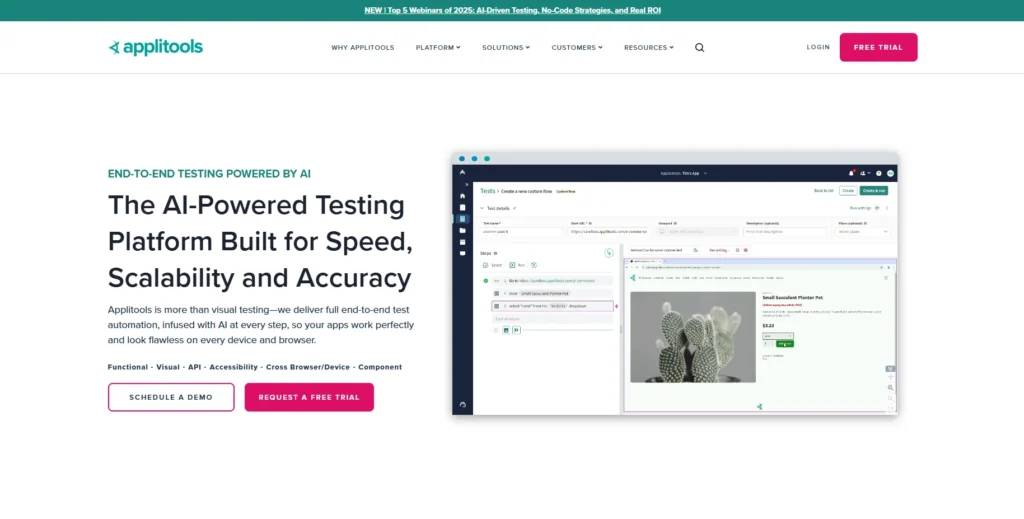This screenshot has height=519, width=1024.
Task: Expand the Solutions menu
Action: pos(506,48)
